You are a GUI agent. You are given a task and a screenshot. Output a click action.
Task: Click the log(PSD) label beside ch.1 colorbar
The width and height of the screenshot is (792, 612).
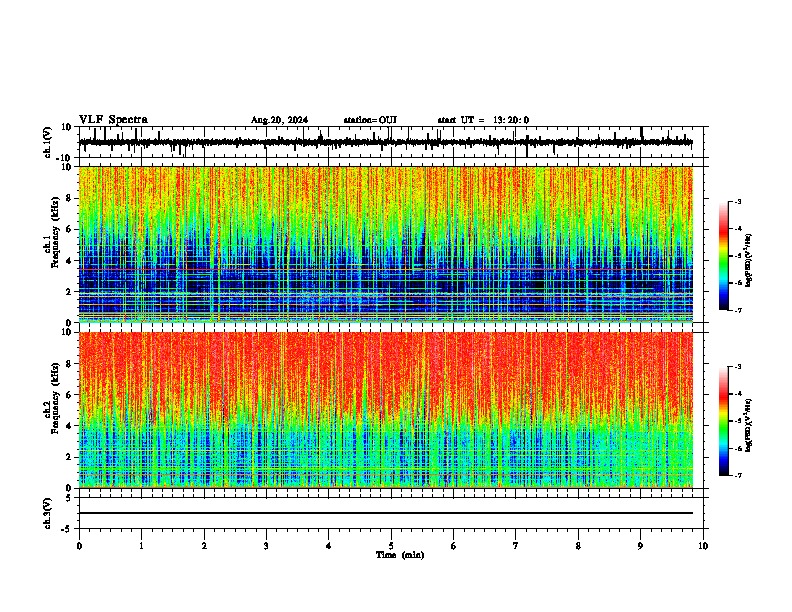click(748, 260)
